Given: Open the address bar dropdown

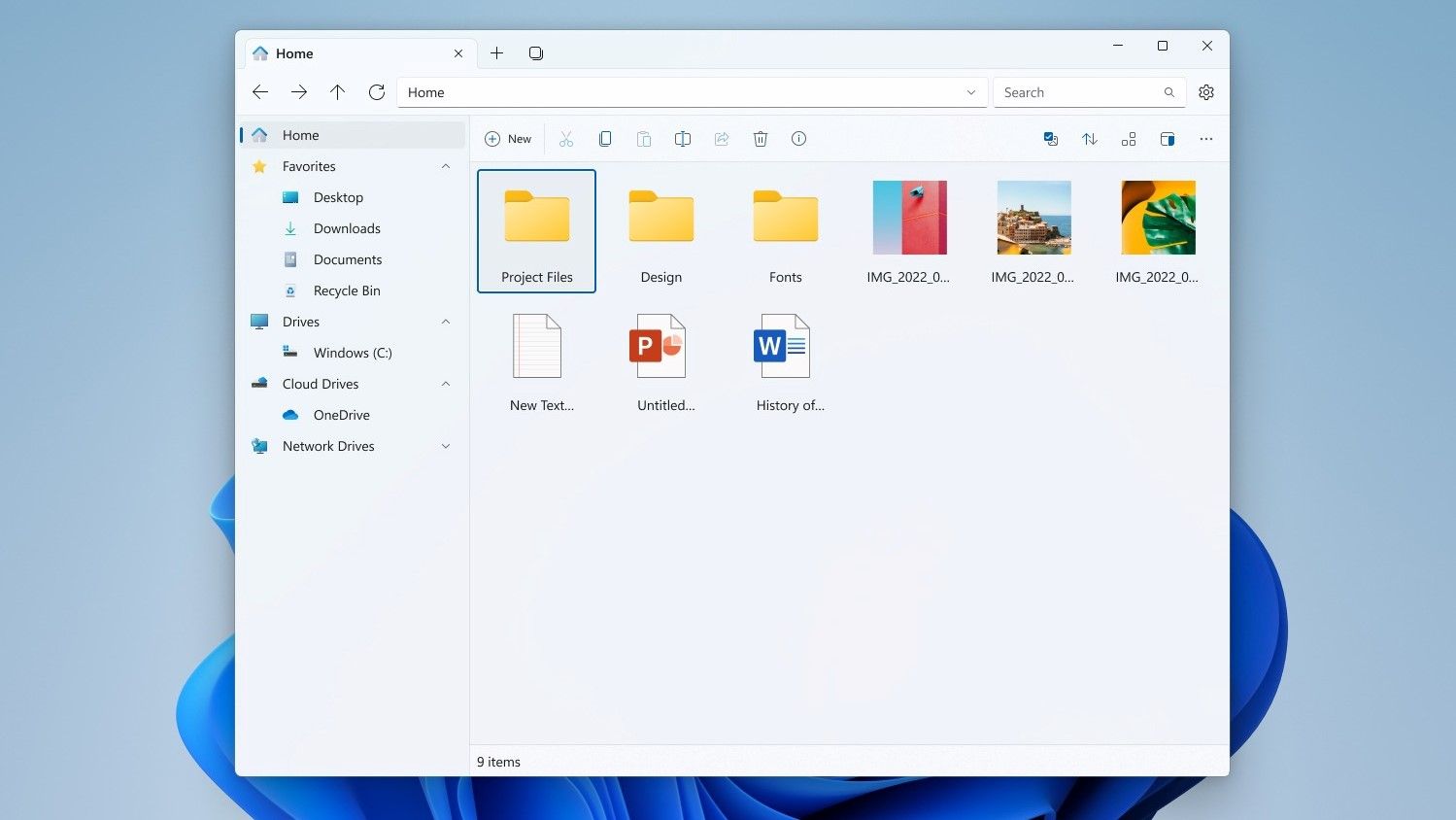Looking at the screenshot, I should click(x=970, y=92).
